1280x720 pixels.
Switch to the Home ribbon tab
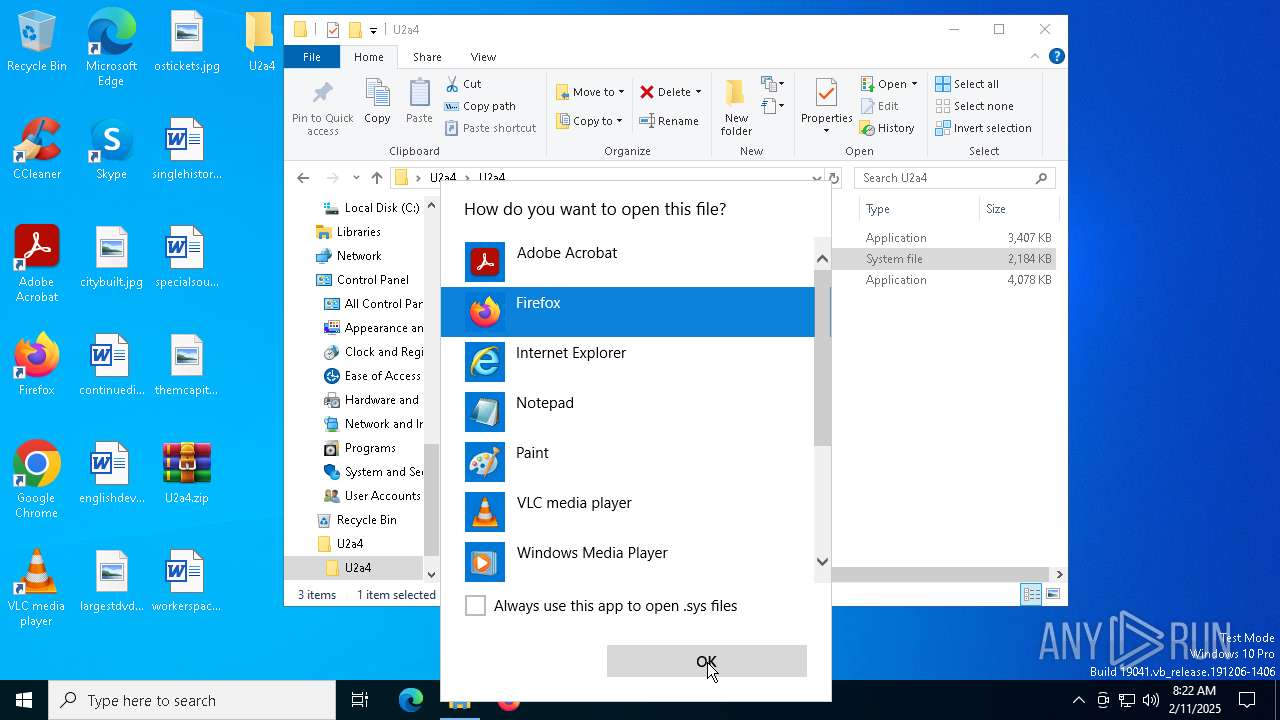(368, 57)
